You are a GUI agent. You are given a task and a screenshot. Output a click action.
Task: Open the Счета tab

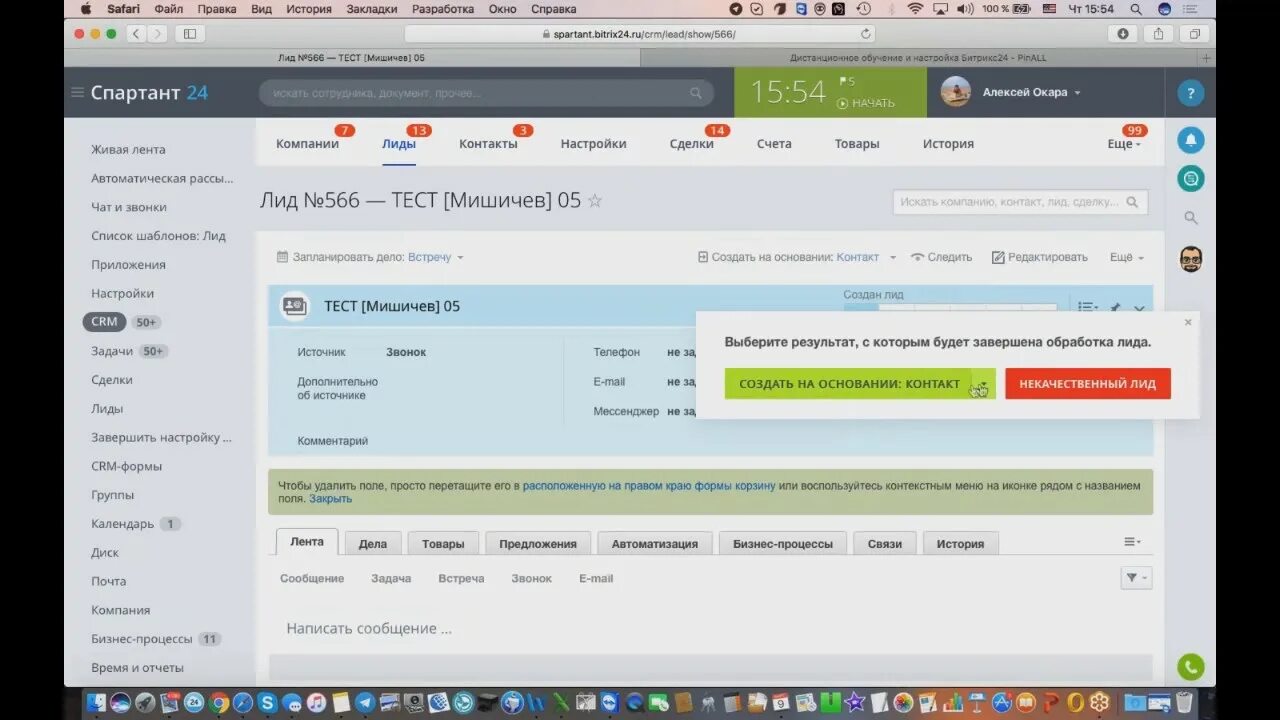click(x=774, y=144)
